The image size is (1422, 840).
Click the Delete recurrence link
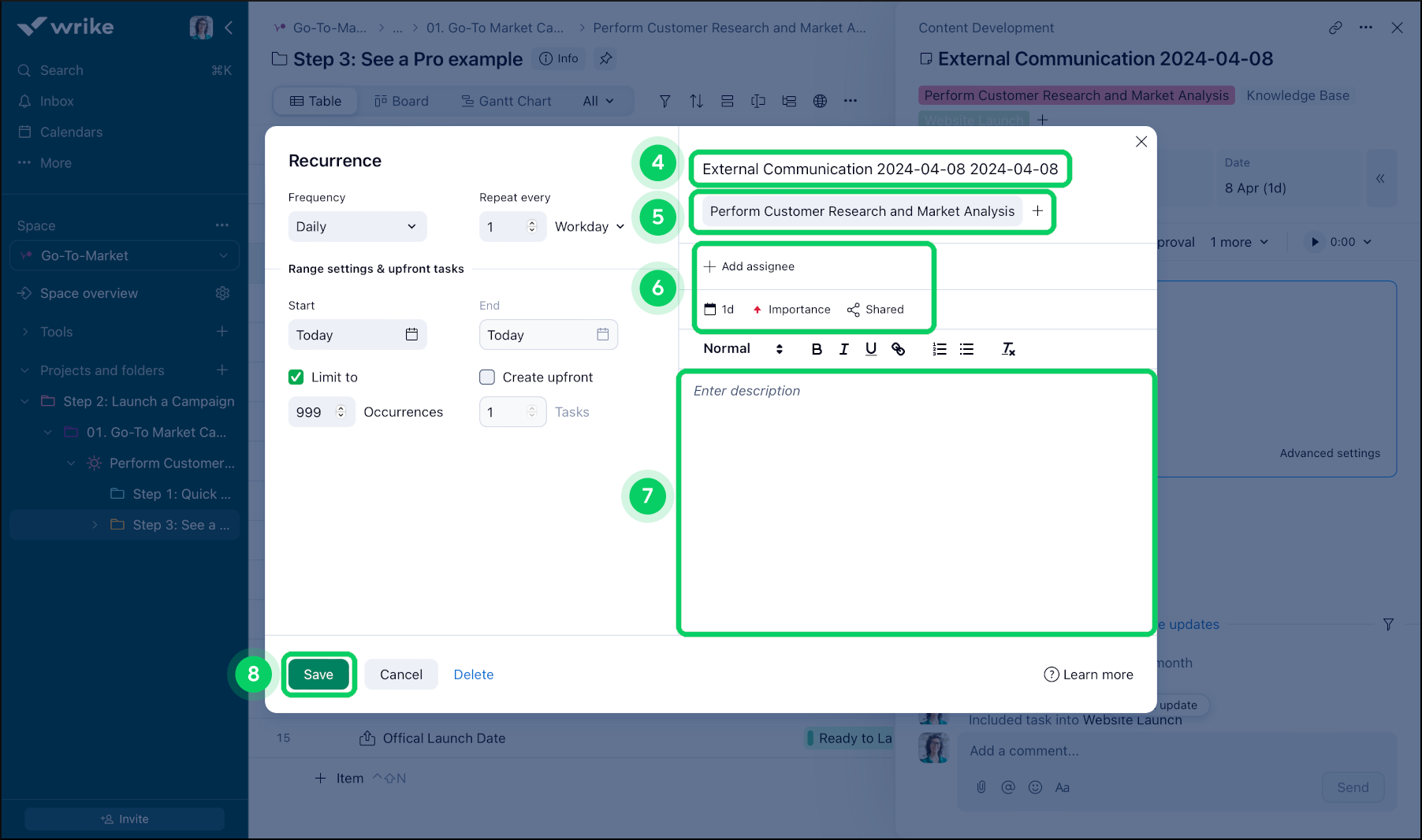click(473, 675)
